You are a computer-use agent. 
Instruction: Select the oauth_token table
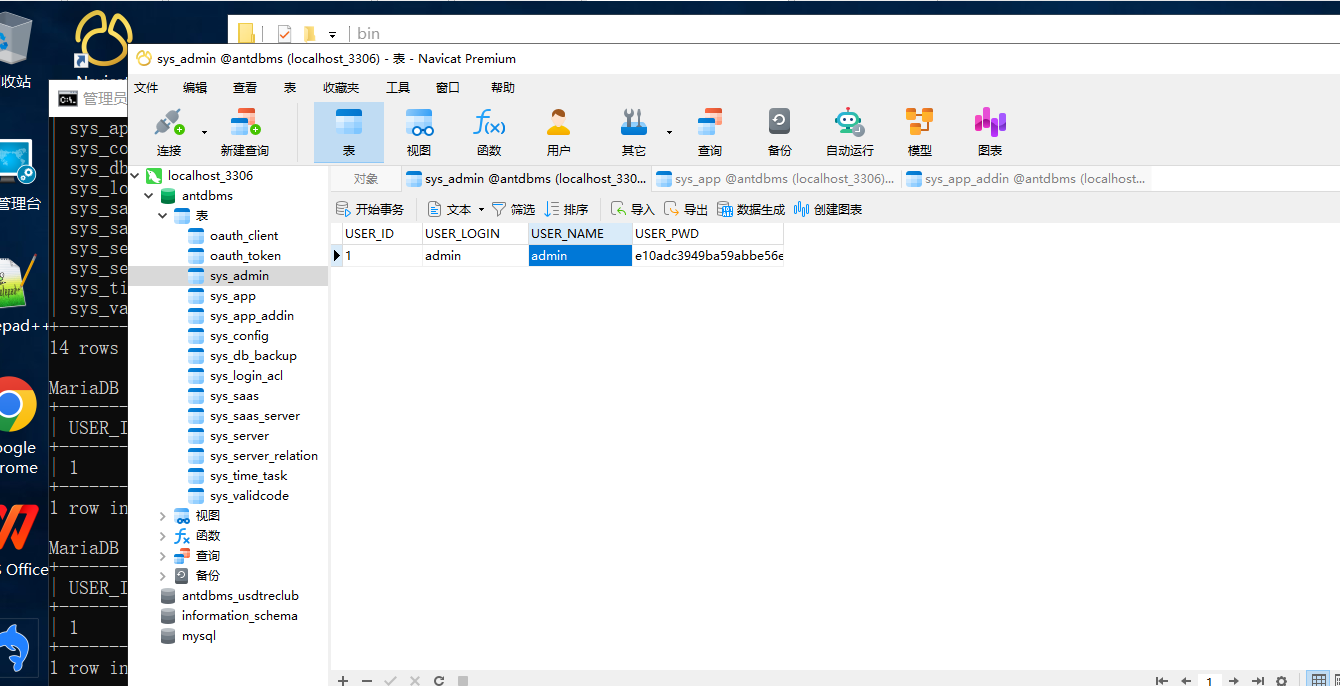pyautogui.click(x=245, y=256)
